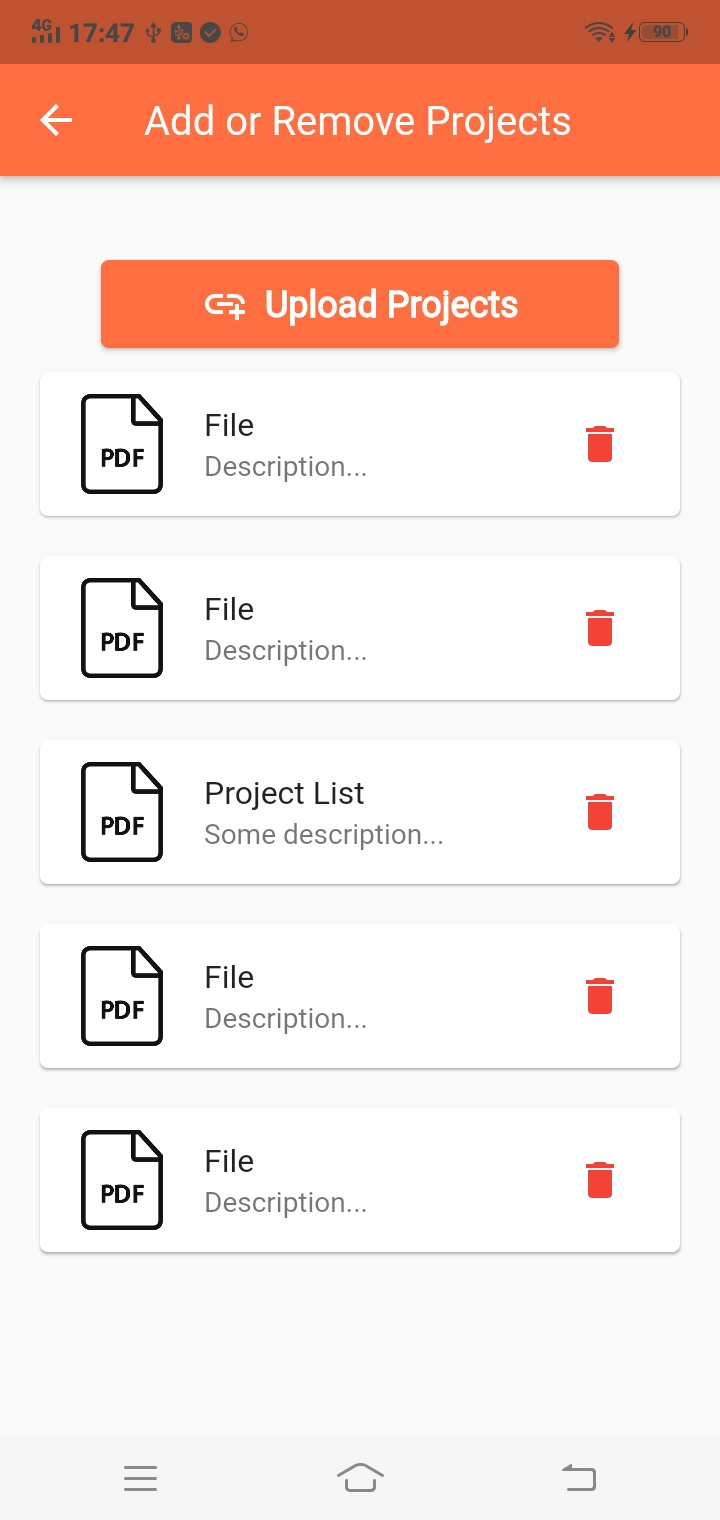Image resolution: width=720 pixels, height=1520 pixels.
Task: Tap the trash icon on the second File card
Action: click(x=599, y=628)
